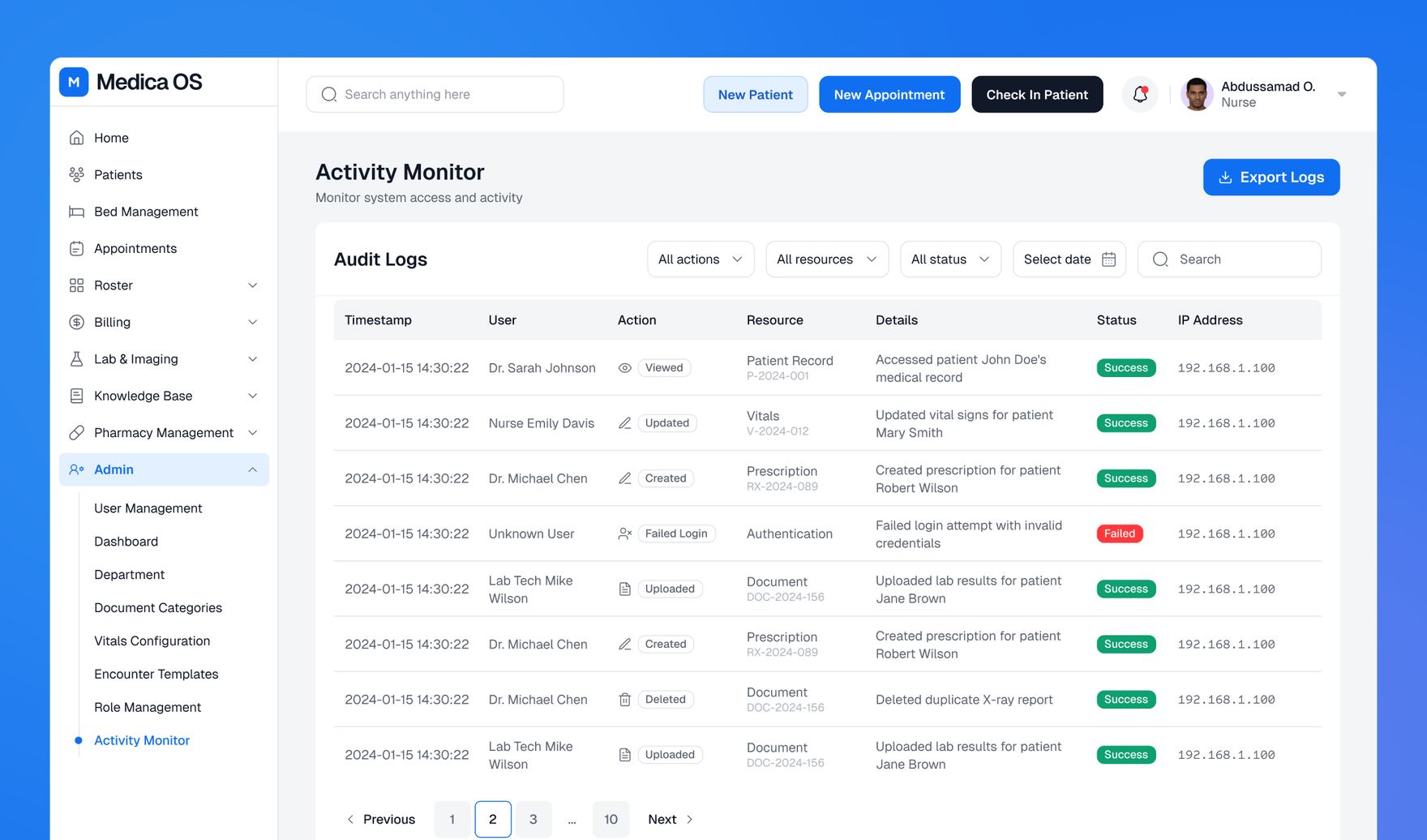1427x840 pixels.
Task: Click the IP Address column header
Action: point(1210,320)
